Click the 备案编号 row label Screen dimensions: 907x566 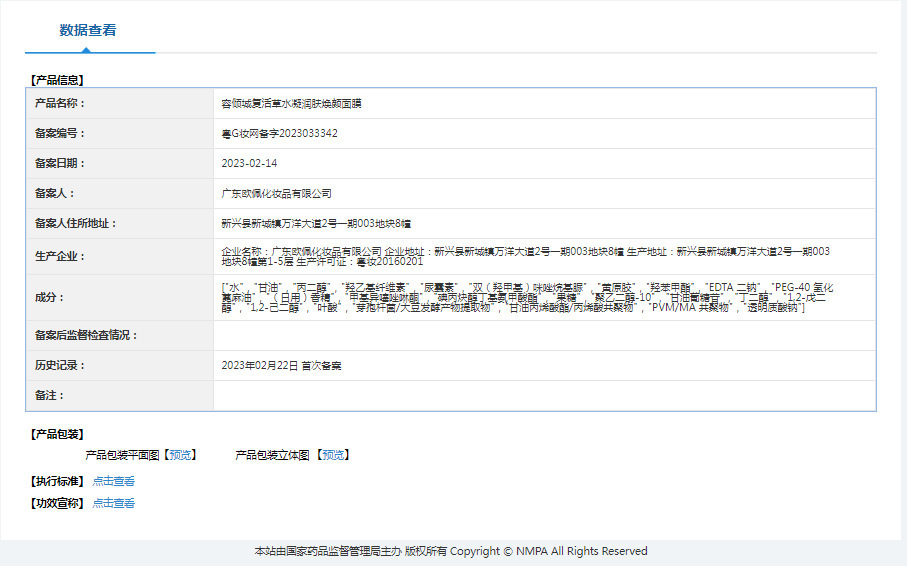[60, 134]
